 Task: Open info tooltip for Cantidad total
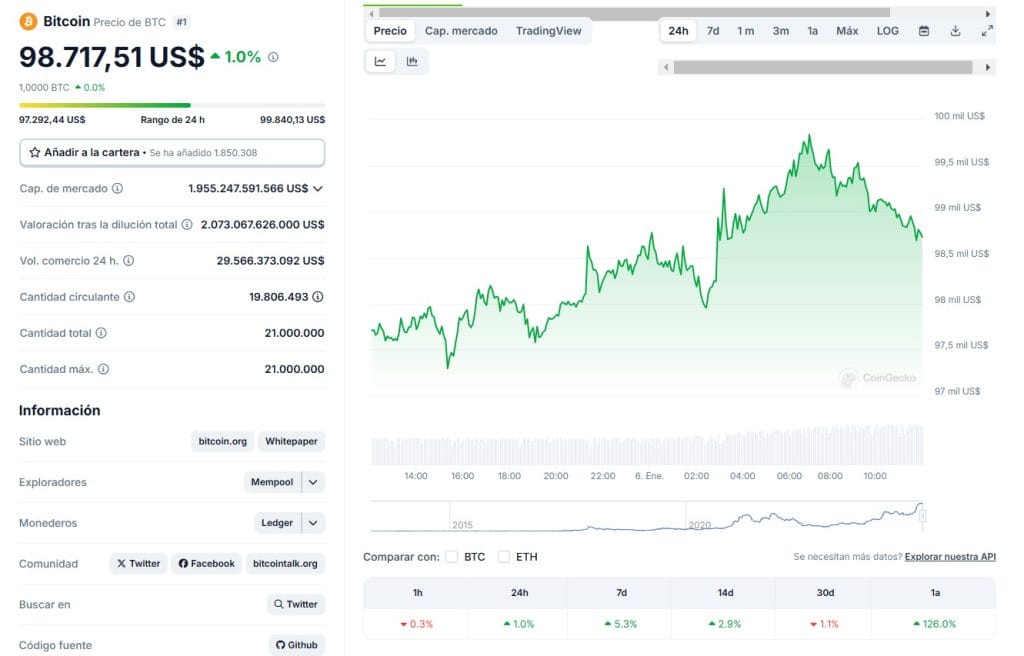point(101,333)
